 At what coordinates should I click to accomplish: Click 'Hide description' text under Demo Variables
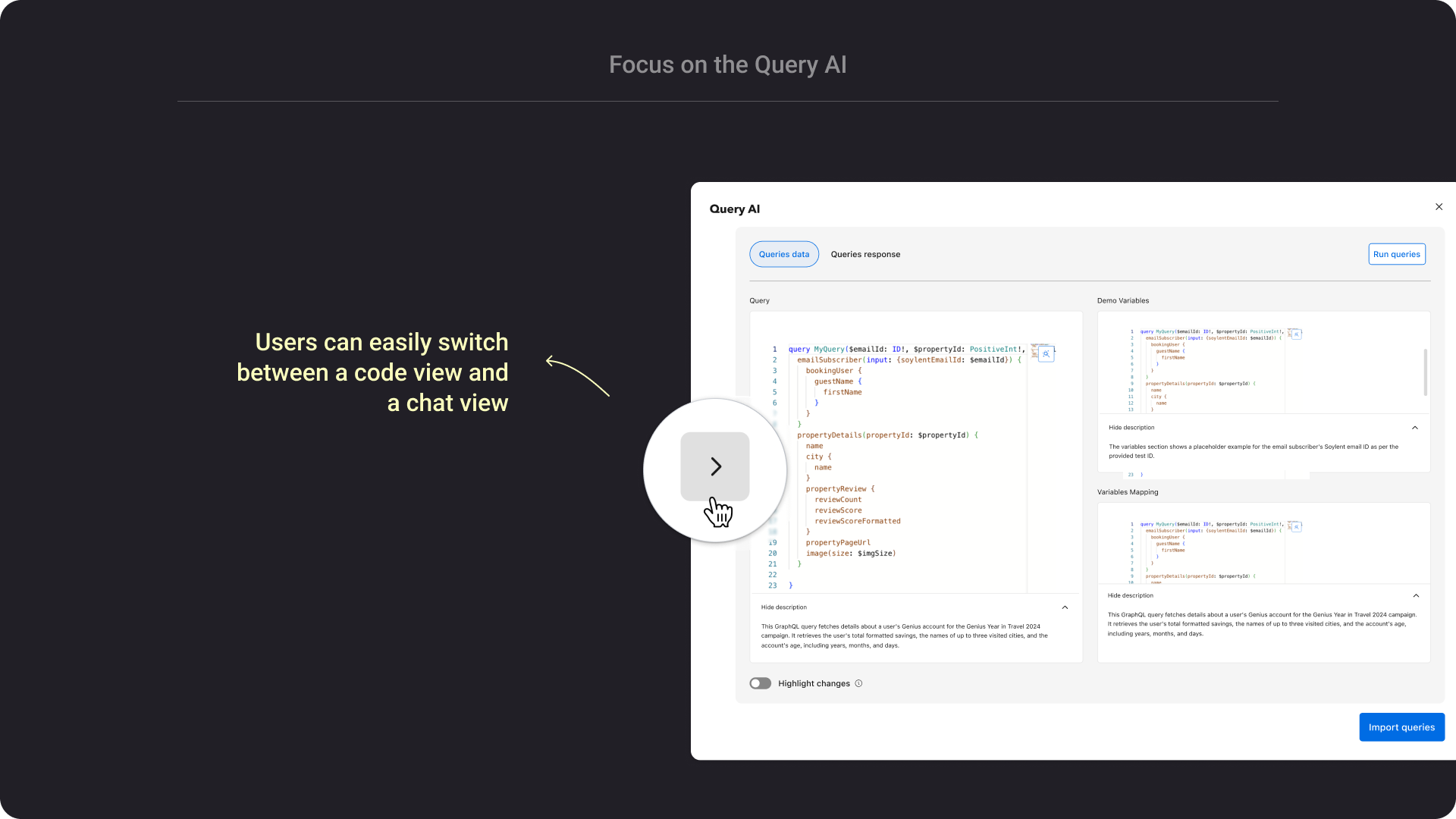[1131, 428]
